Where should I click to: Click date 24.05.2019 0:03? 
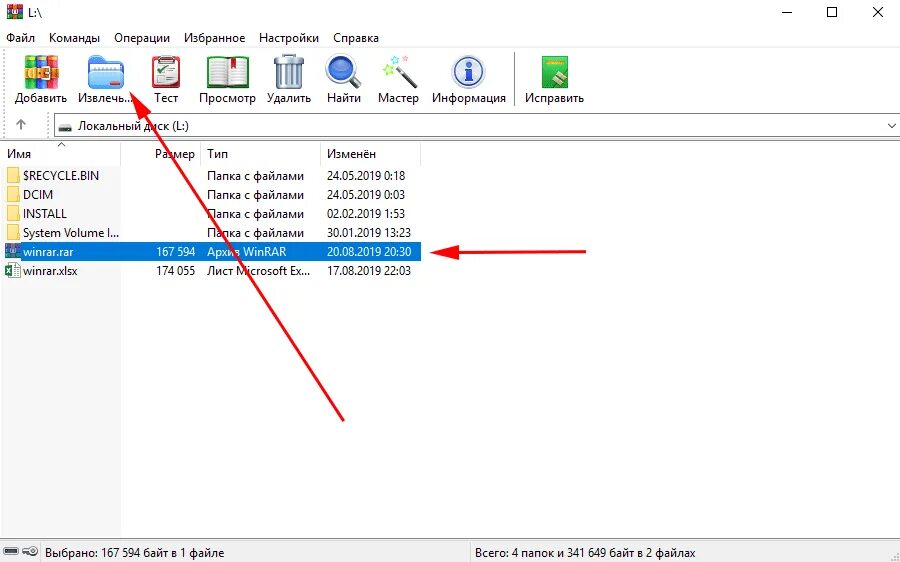tap(366, 195)
